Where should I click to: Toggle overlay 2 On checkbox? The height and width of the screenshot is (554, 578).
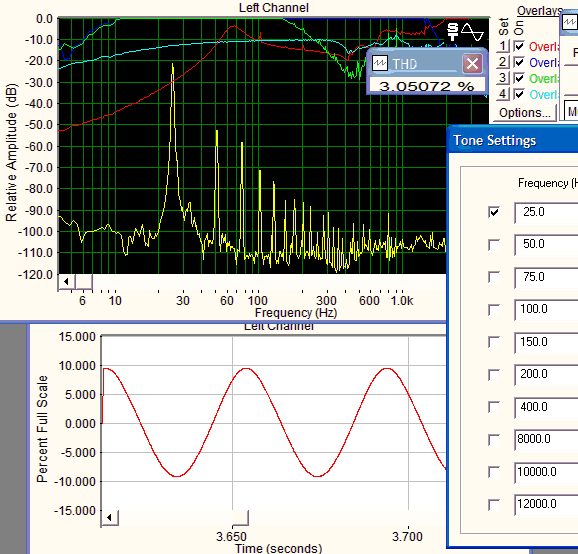pyautogui.click(x=519, y=62)
